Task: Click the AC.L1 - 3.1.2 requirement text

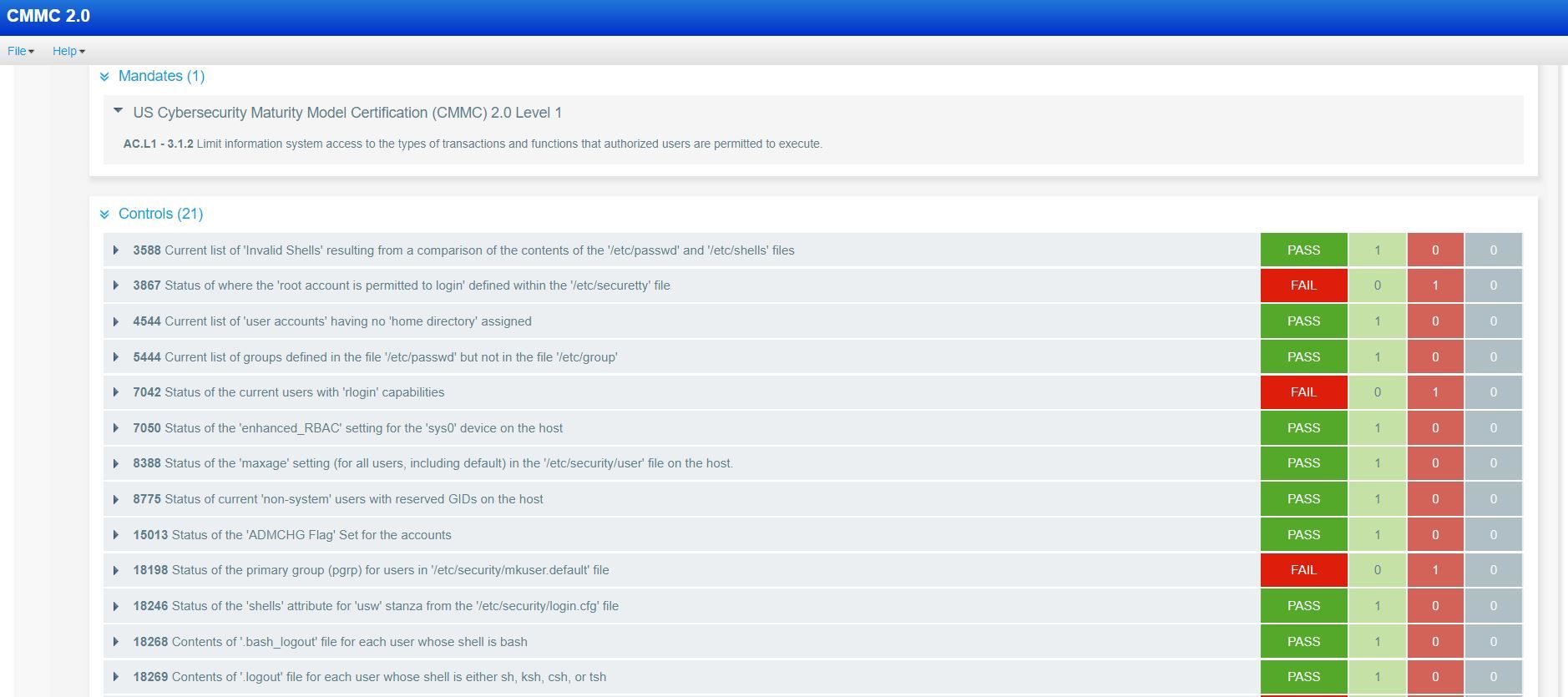Action: (473, 144)
